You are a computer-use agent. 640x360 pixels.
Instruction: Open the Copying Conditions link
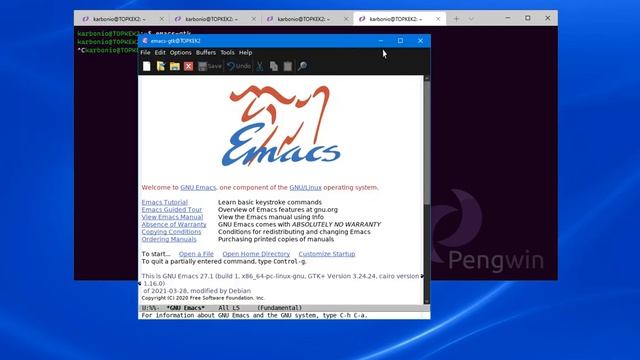(x=171, y=231)
